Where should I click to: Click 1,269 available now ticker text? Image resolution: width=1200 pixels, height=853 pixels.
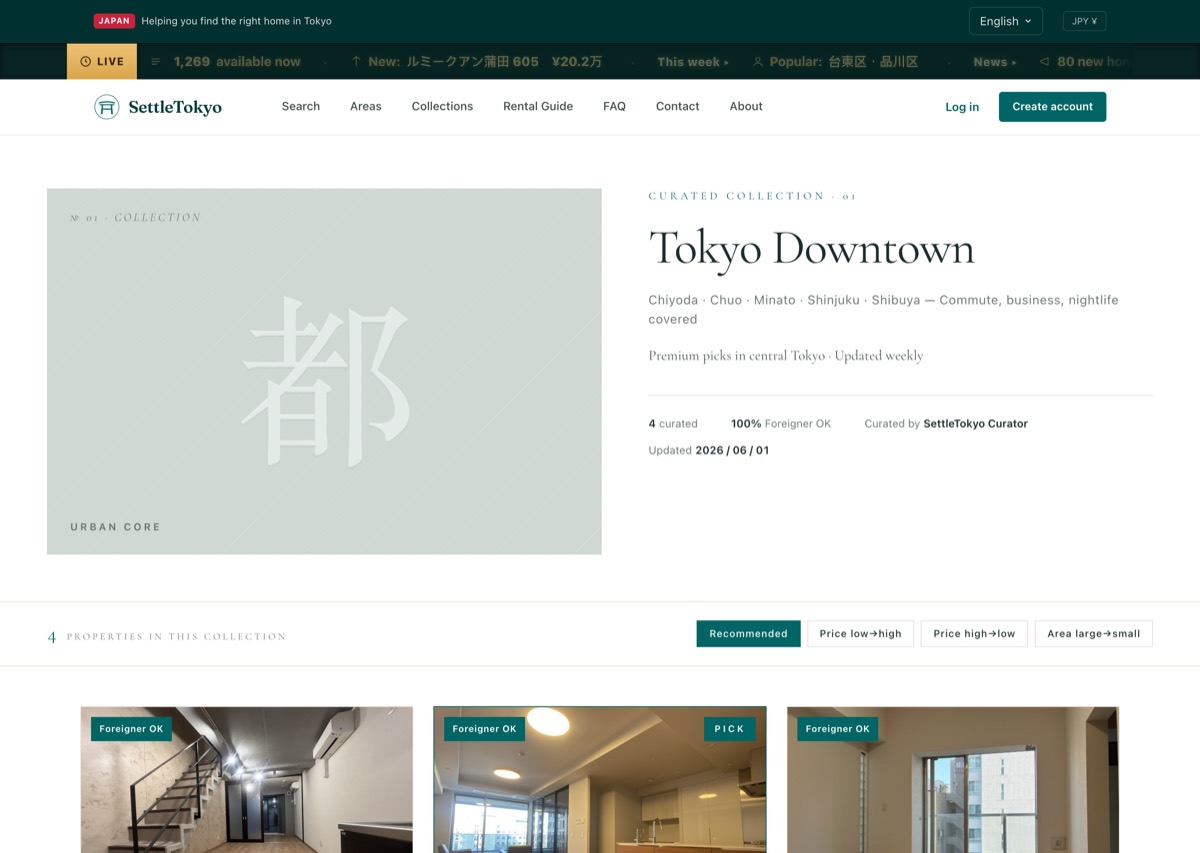tap(237, 62)
